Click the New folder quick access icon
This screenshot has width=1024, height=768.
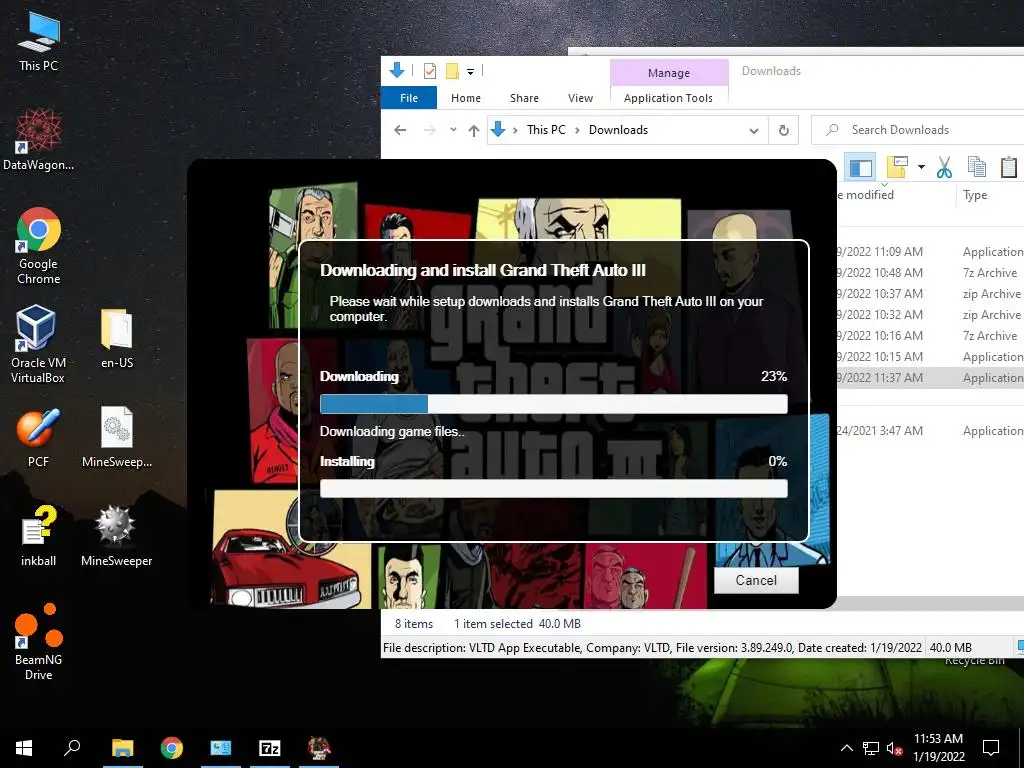pyautogui.click(x=452, y=71)
